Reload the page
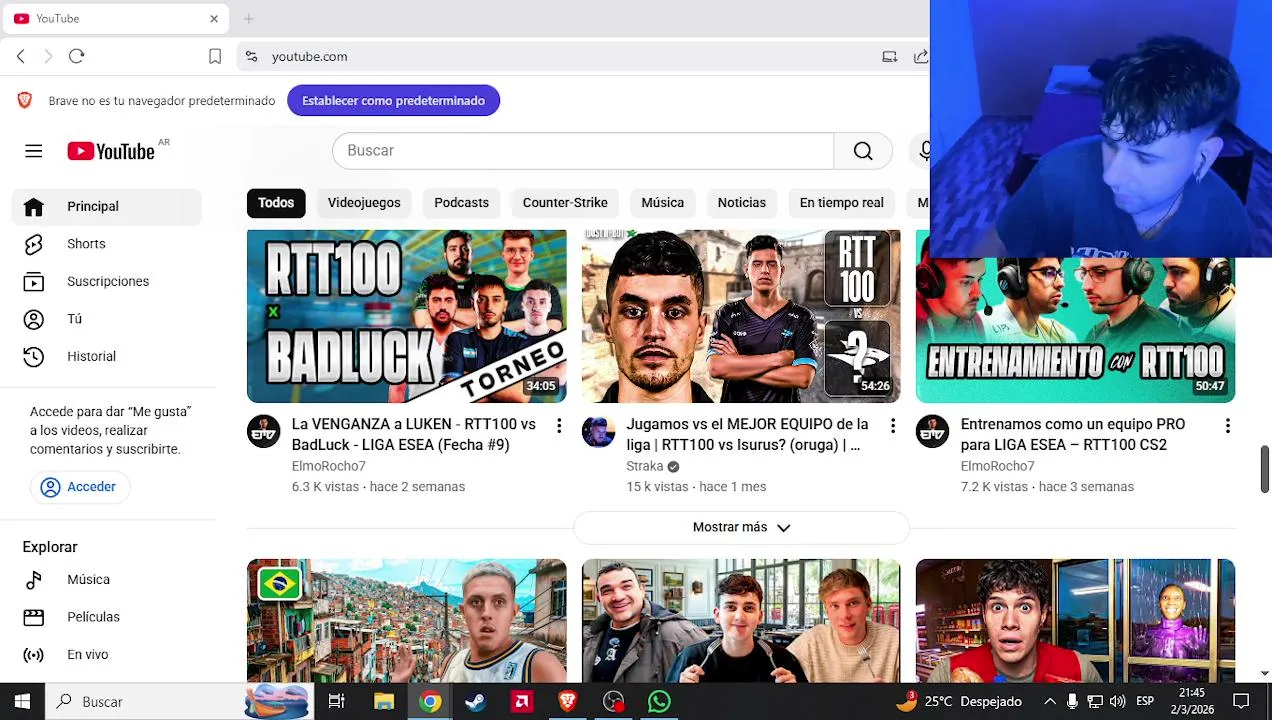This screenshot has width=1272, height=720. (76, 57)
